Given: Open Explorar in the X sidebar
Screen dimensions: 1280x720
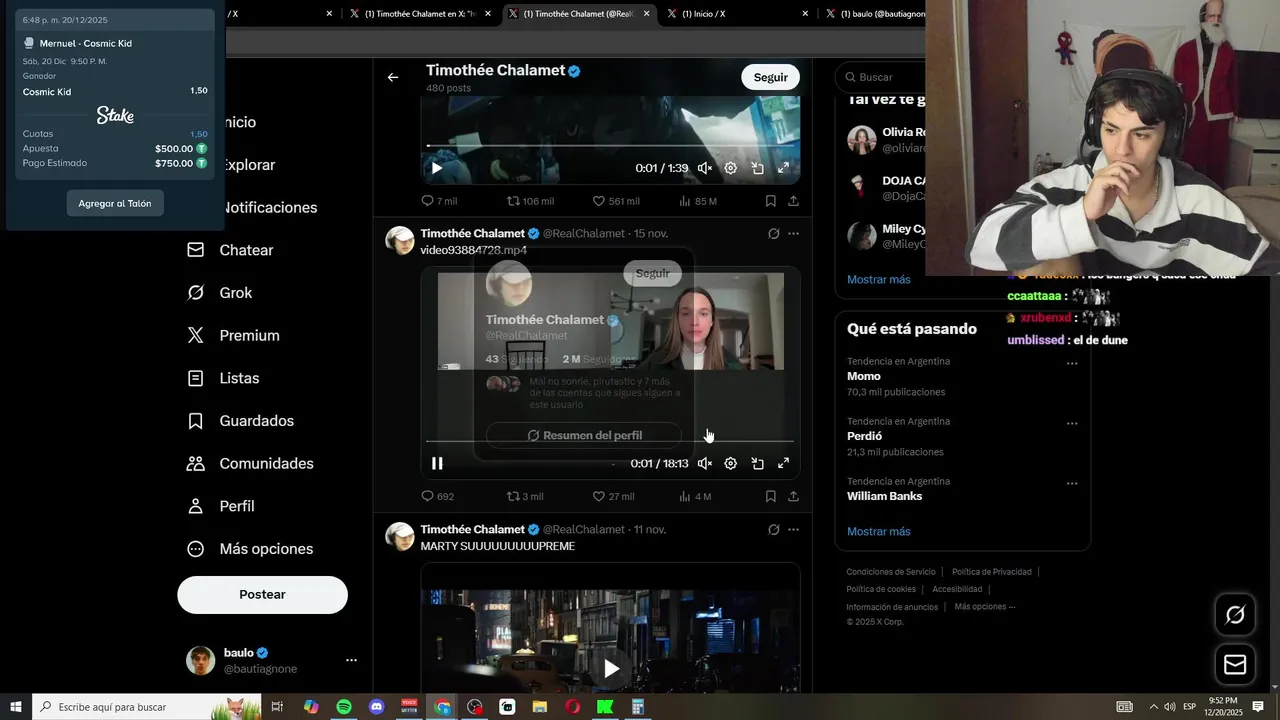Looking at the screenshot, I should click(x=247, y=165).
